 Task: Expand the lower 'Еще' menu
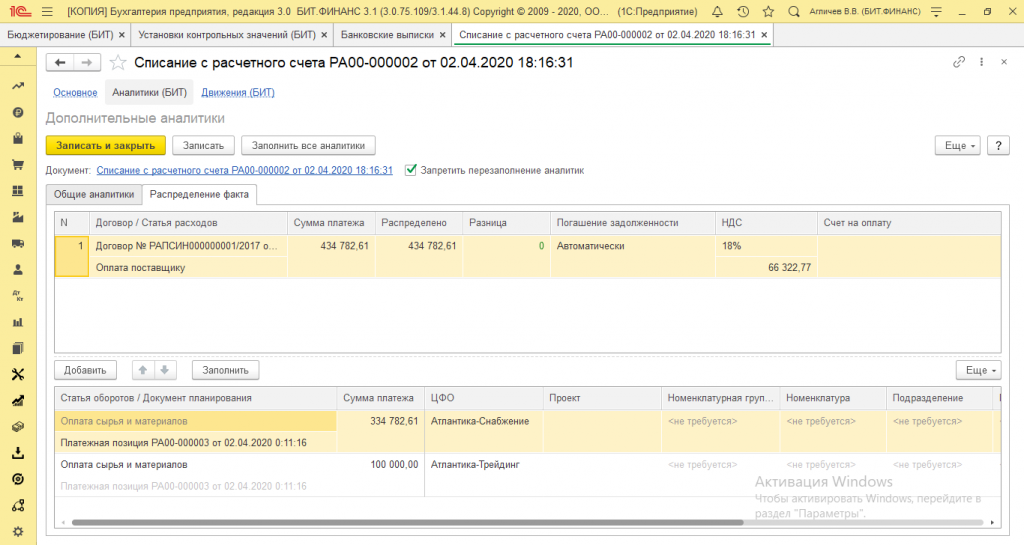pyautogui.click(x=977, y=370)
